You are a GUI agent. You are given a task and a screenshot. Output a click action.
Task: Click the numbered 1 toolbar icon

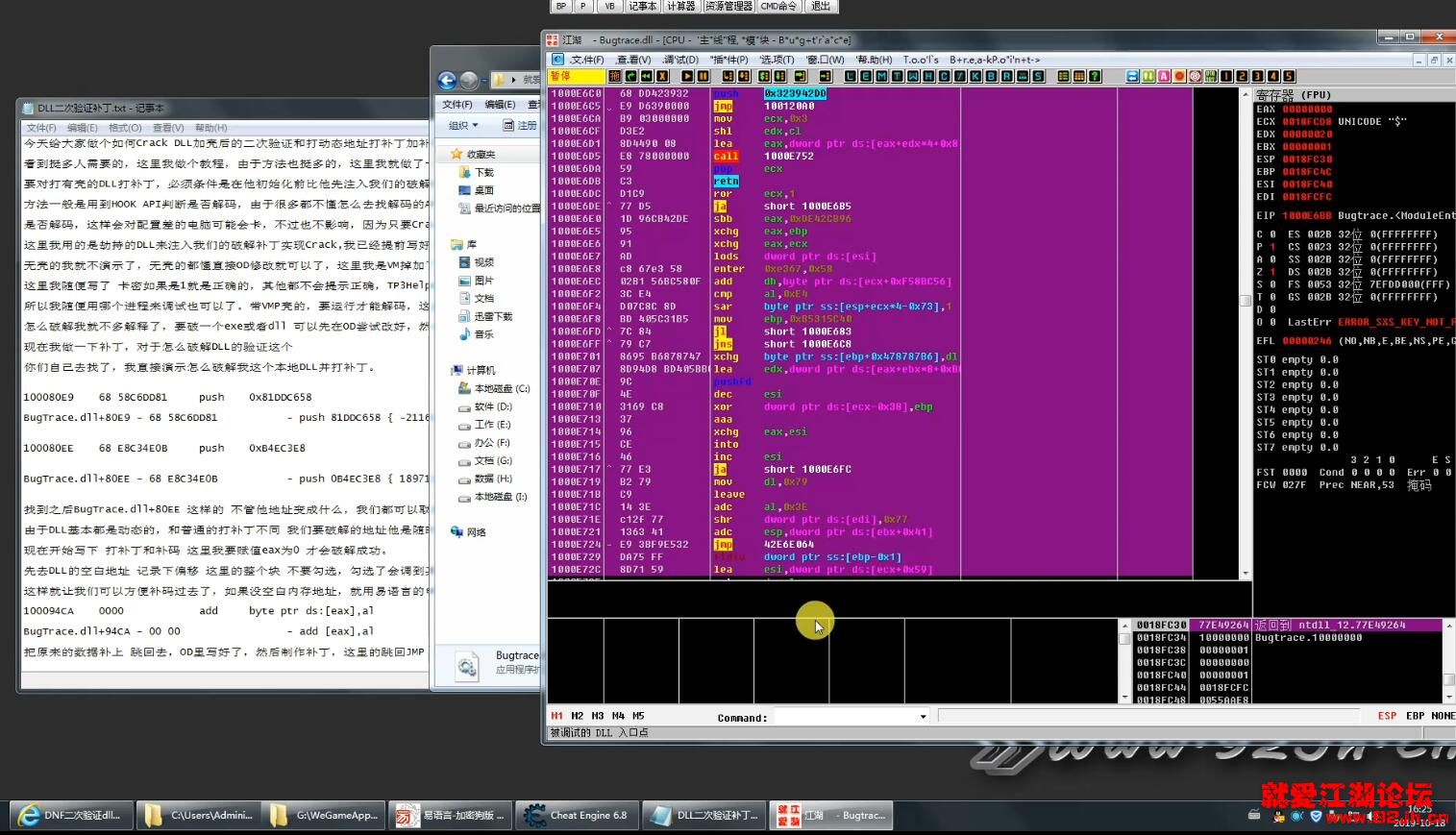click(x=1226, y=76)
